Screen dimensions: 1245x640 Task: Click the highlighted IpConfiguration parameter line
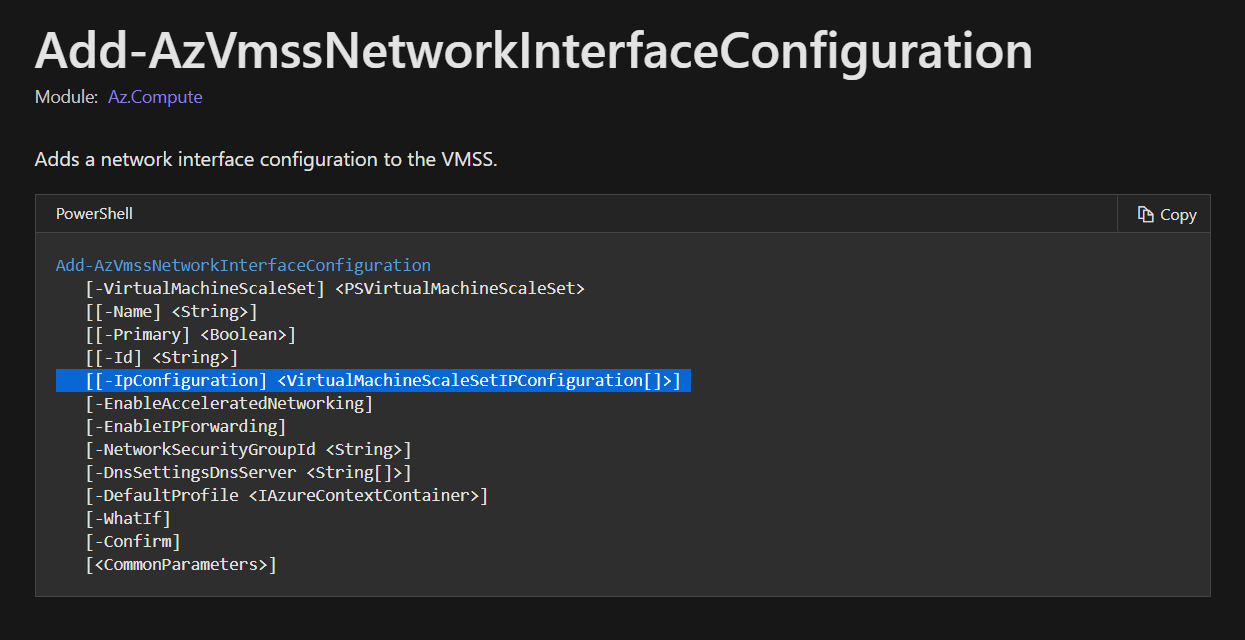tap(370, 380)
